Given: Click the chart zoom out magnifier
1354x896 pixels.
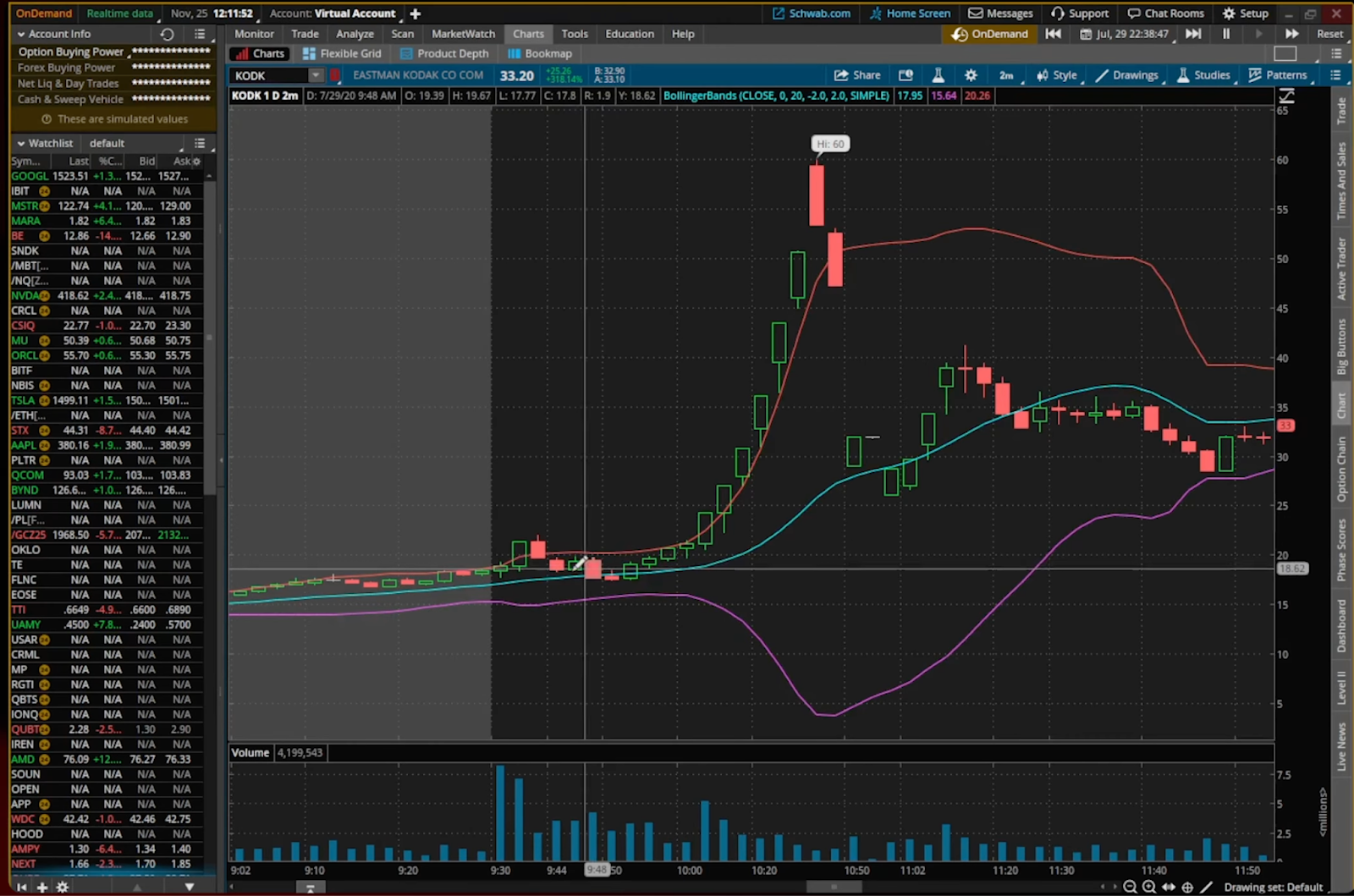Looking at the screenshot, I should pyautogui.click(x=1130, y=887).
